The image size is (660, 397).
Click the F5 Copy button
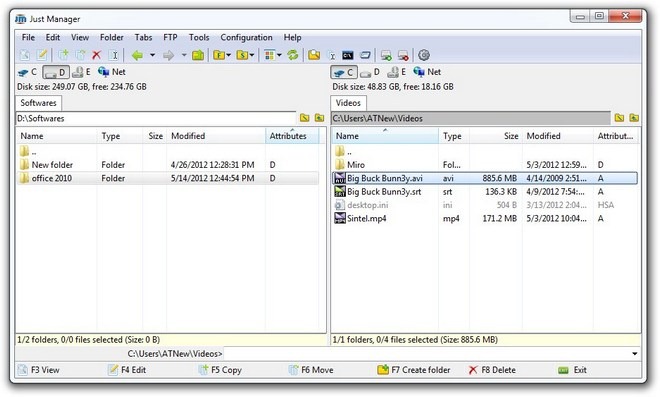[x=220, y=370]
